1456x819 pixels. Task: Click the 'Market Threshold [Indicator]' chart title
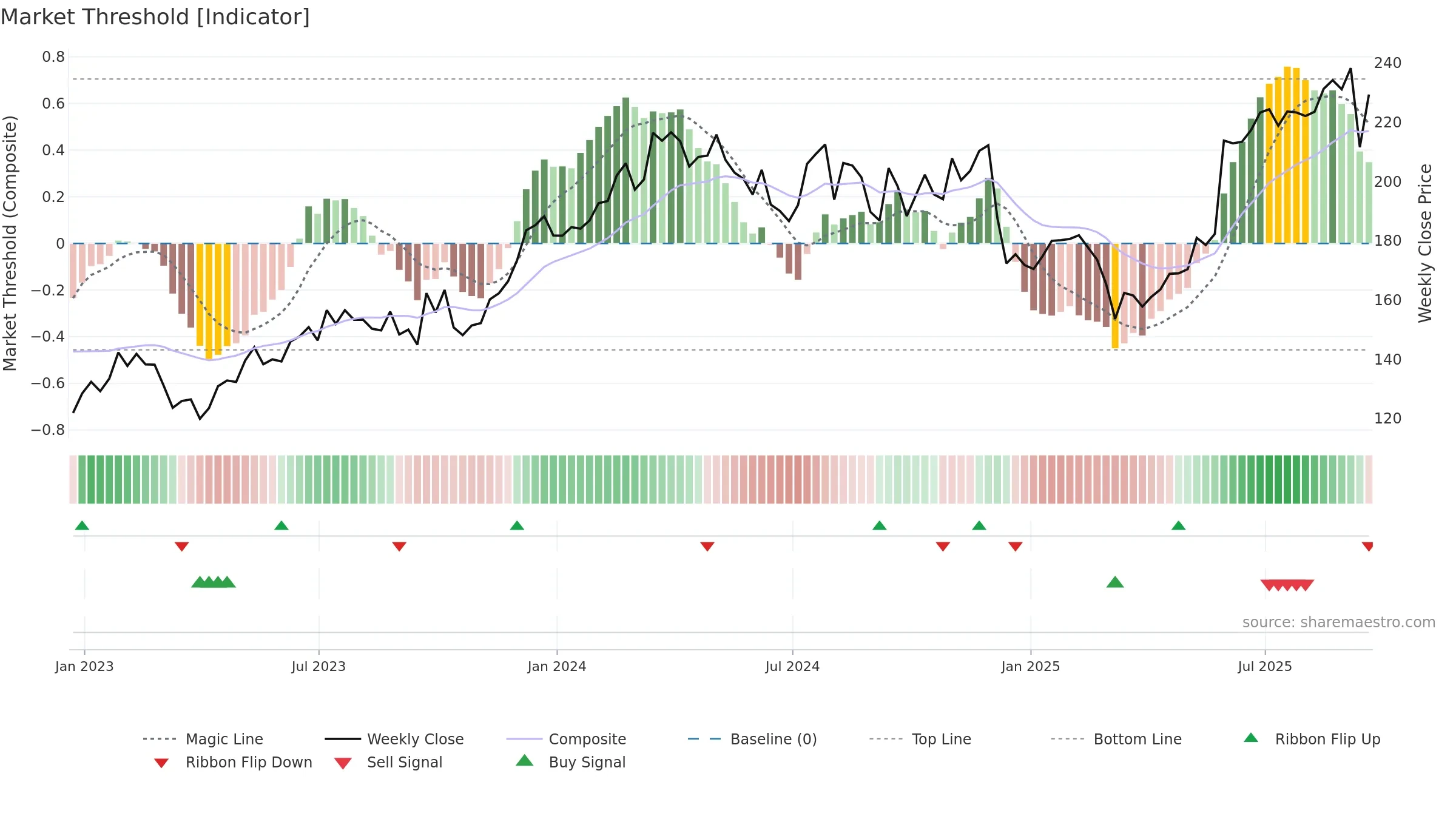pyautogui.click(x=155, y=17)
